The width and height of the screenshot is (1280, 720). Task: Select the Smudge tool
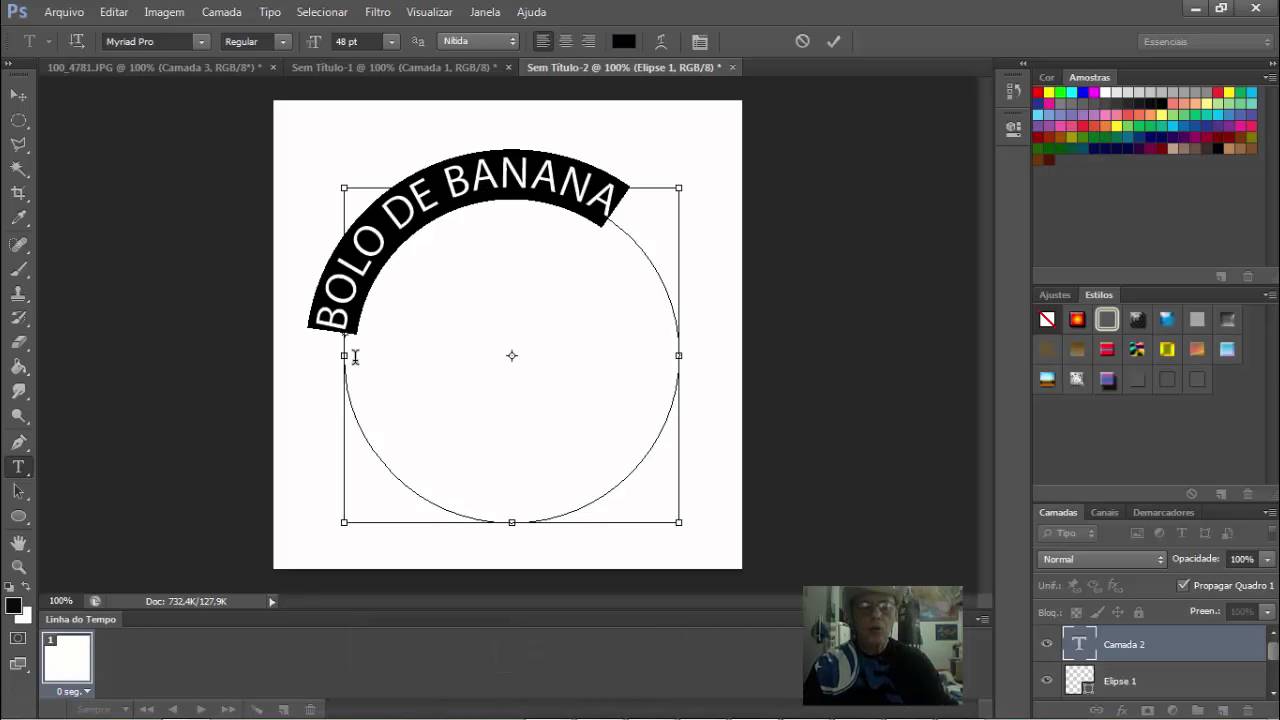18,392
